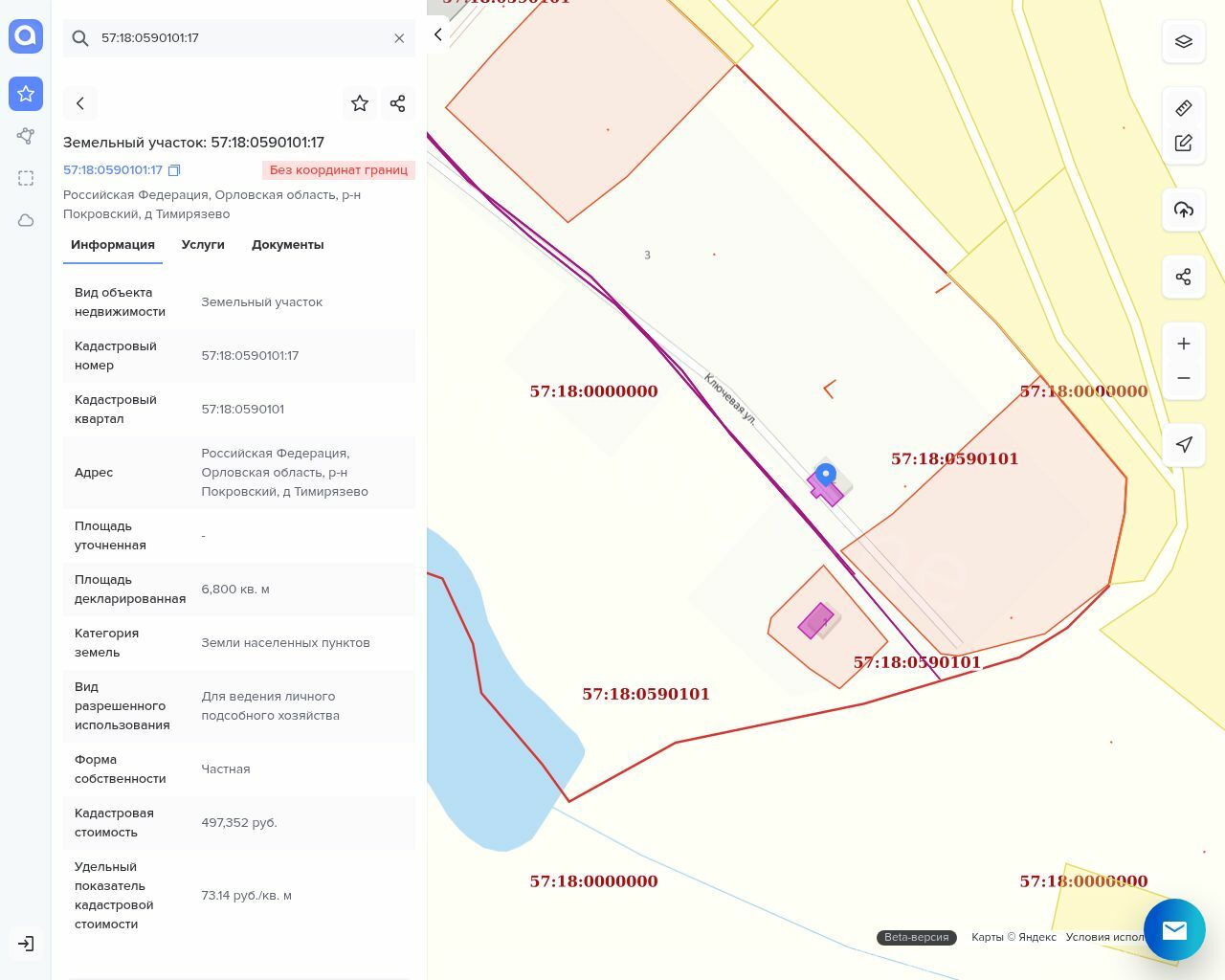Viewport: 1225px width, 980px height.
Task: Open favorites in left sidebar
Action: pos(26,94)
